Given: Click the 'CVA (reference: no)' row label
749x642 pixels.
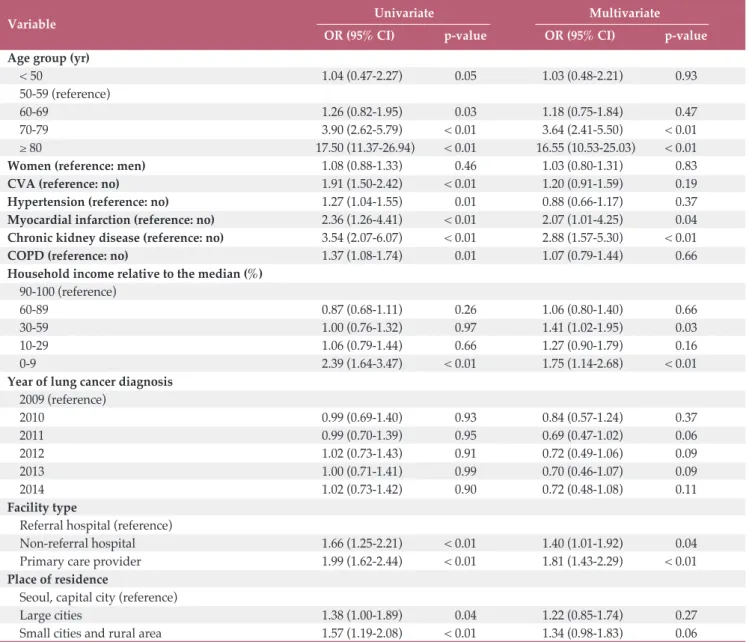Looking at the screenshot, I should point(64,184).
